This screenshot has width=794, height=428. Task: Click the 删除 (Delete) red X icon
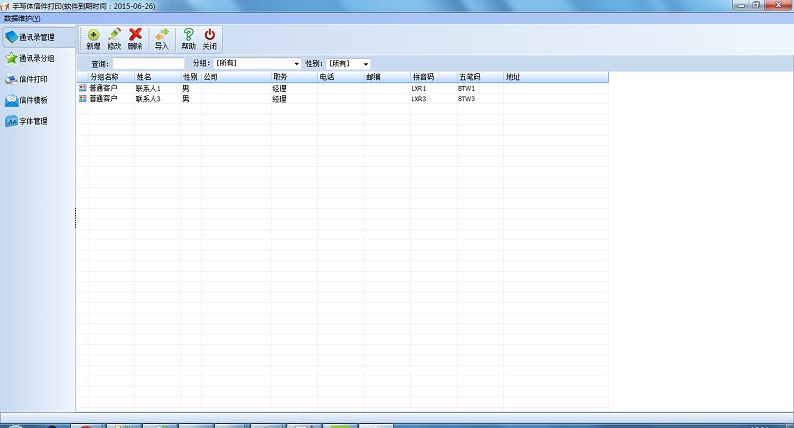[135, 36]
